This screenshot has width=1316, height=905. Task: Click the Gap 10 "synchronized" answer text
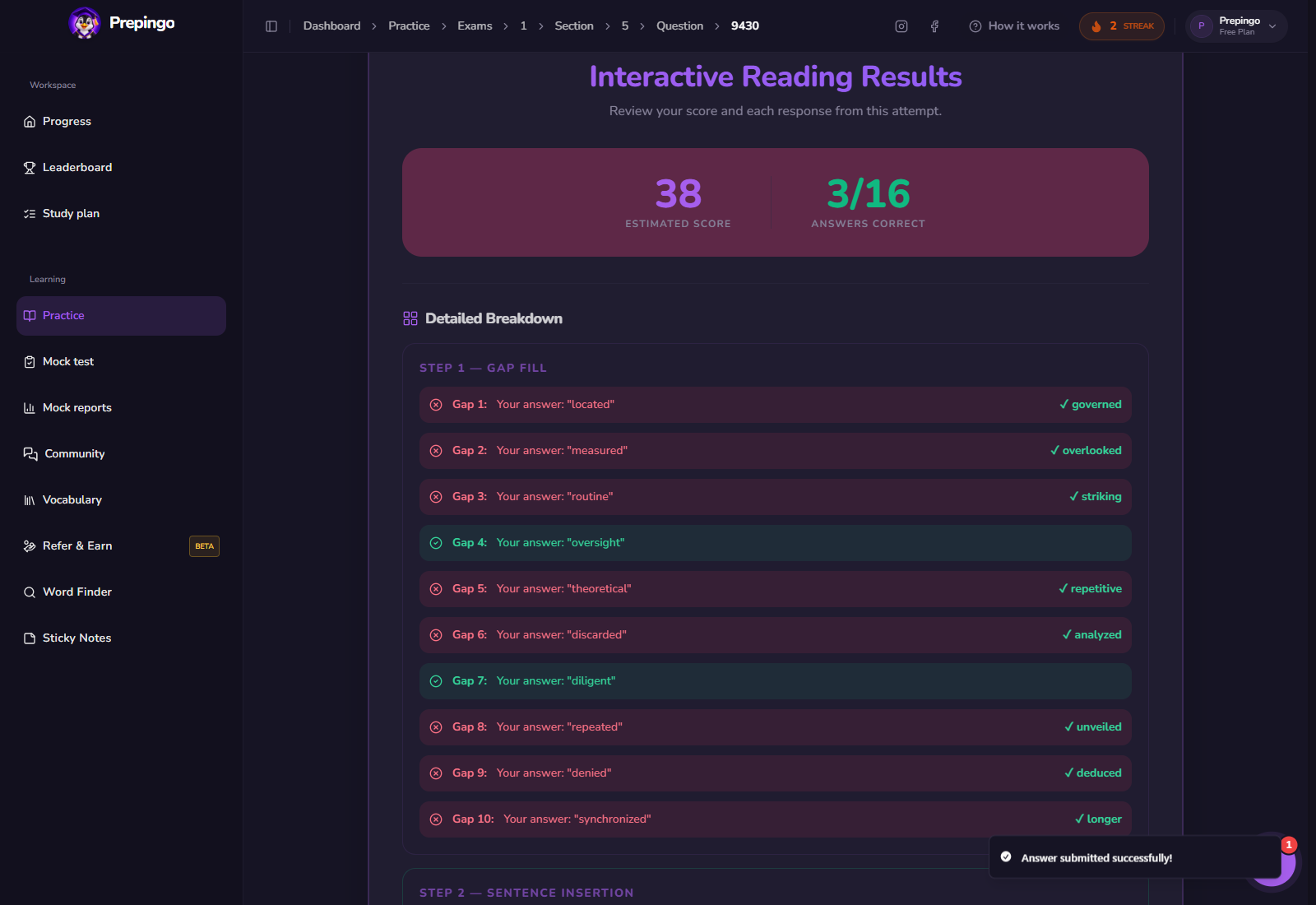point(577,819)
